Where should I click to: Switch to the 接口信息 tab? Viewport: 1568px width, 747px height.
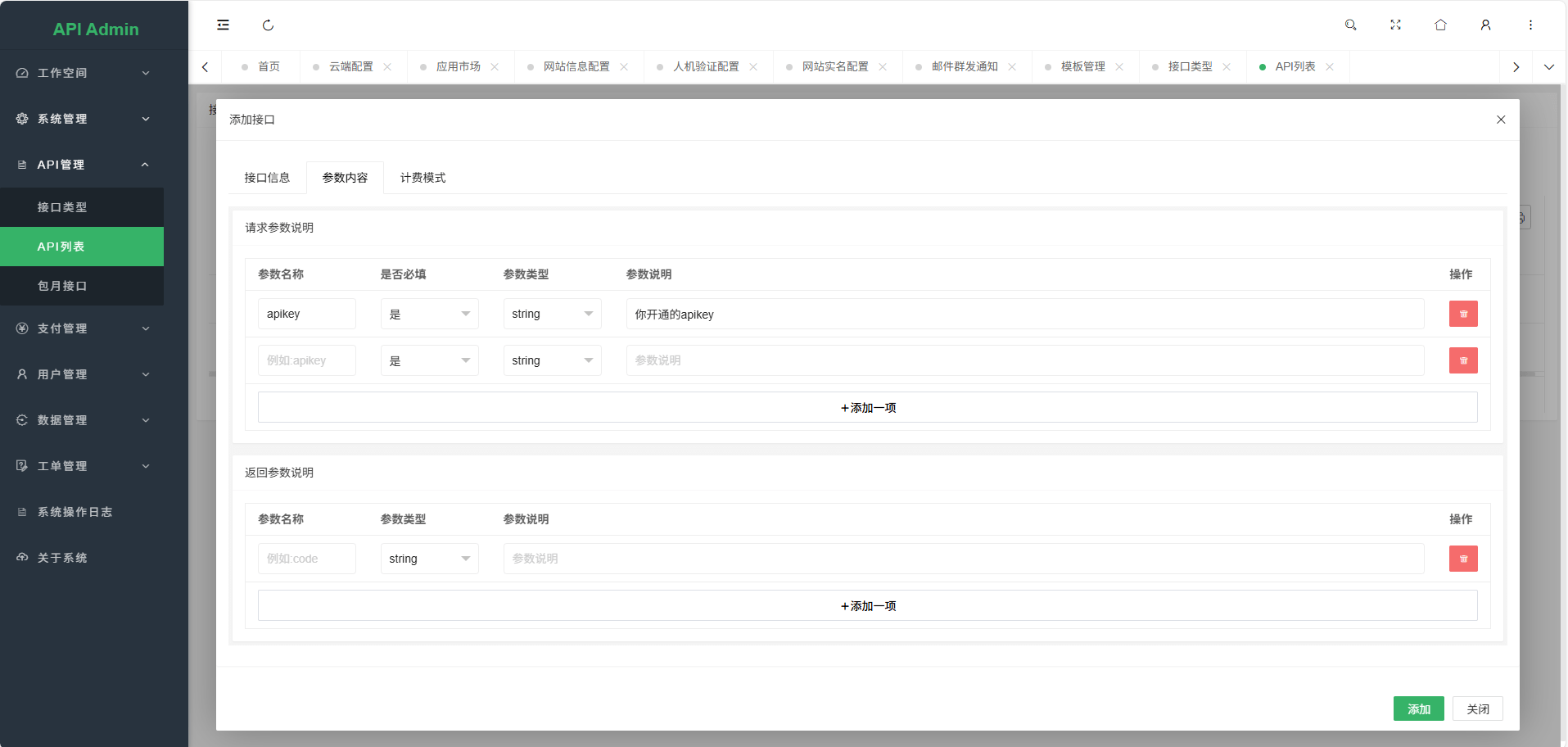pyautogui.click(x=267, y=177)
